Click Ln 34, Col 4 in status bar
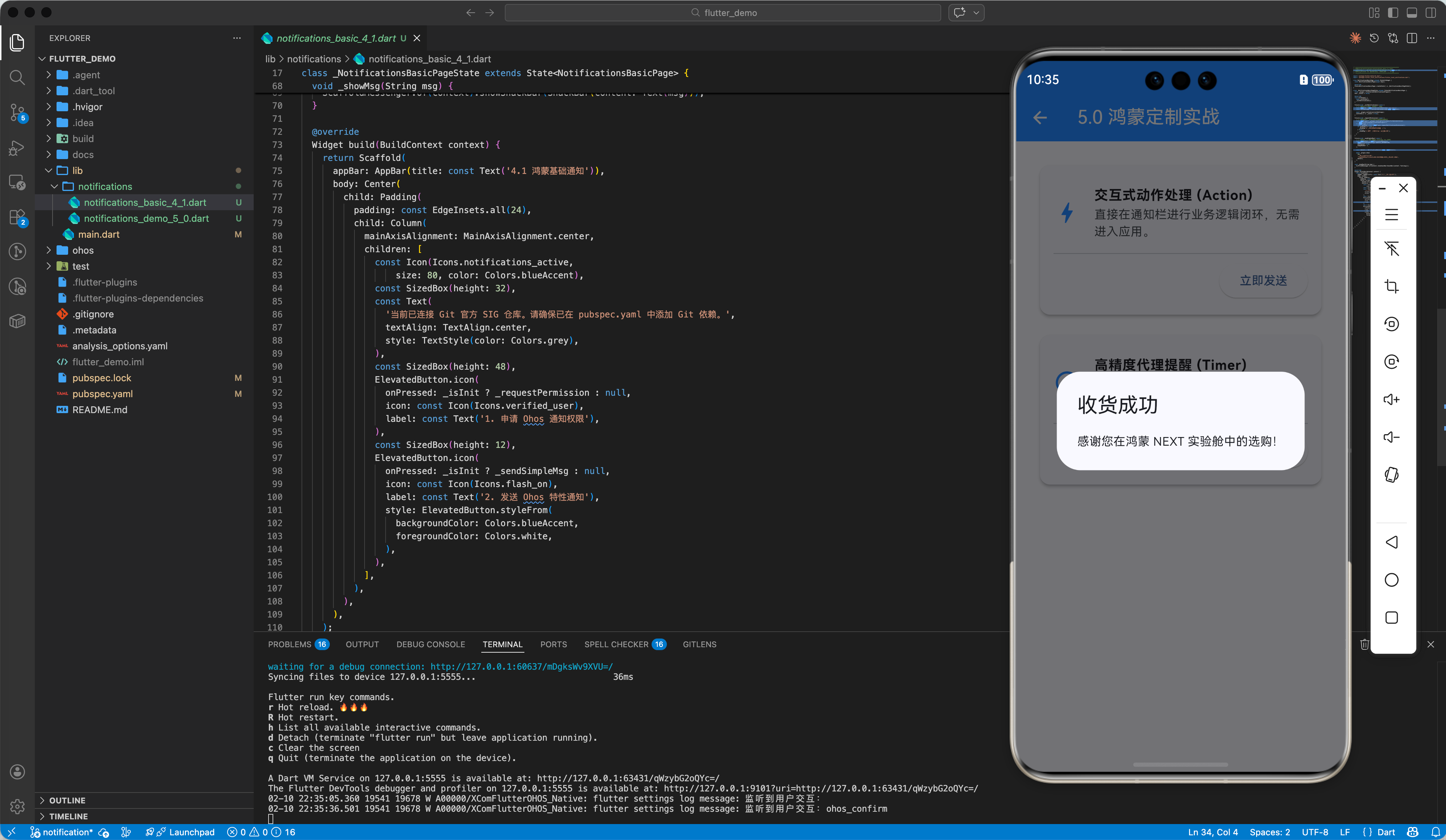The height and width of the screenshot is (840, 1446). [x=1213, y=832]
